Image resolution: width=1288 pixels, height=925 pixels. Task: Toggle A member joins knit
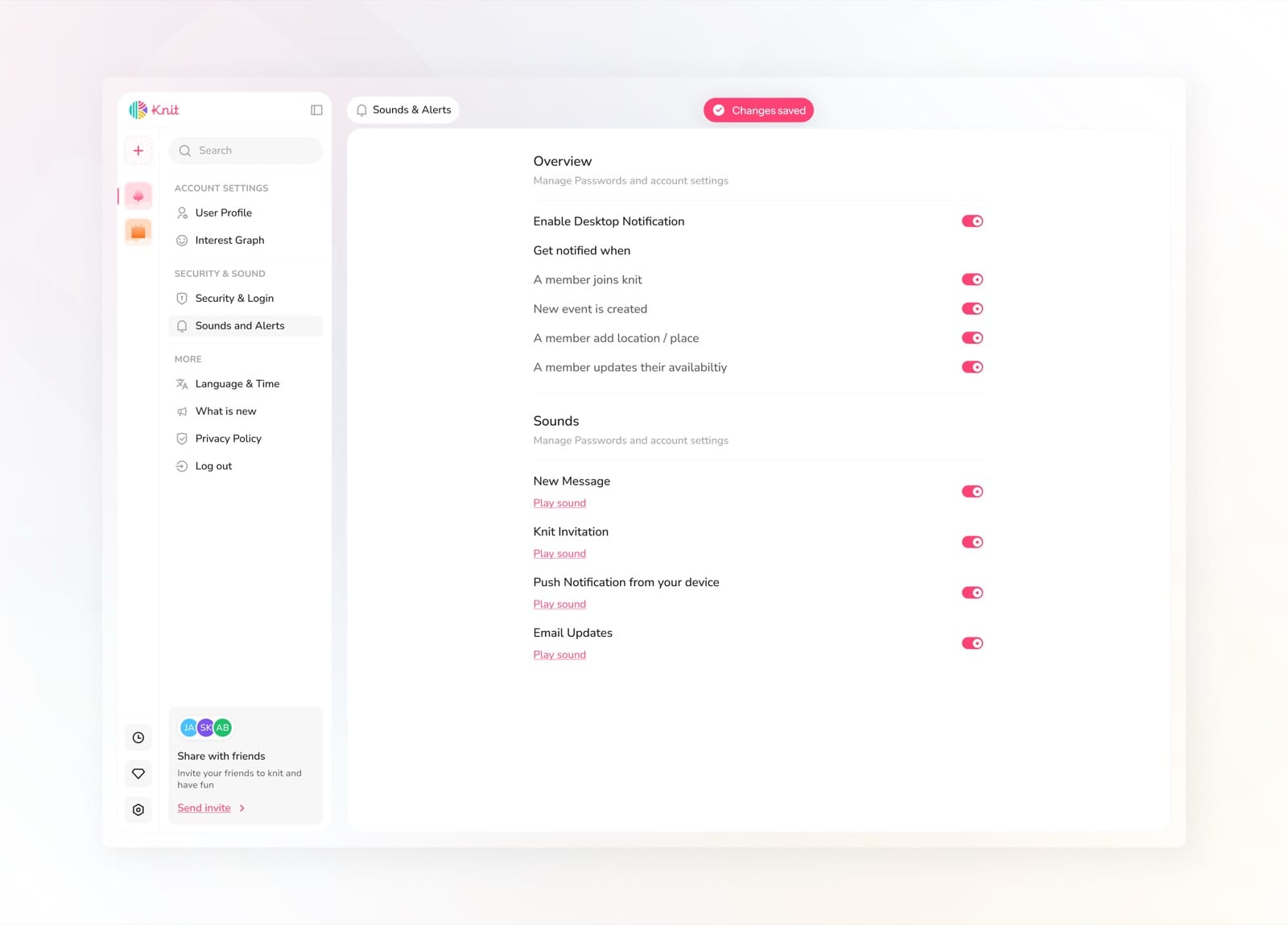point(972,279)
